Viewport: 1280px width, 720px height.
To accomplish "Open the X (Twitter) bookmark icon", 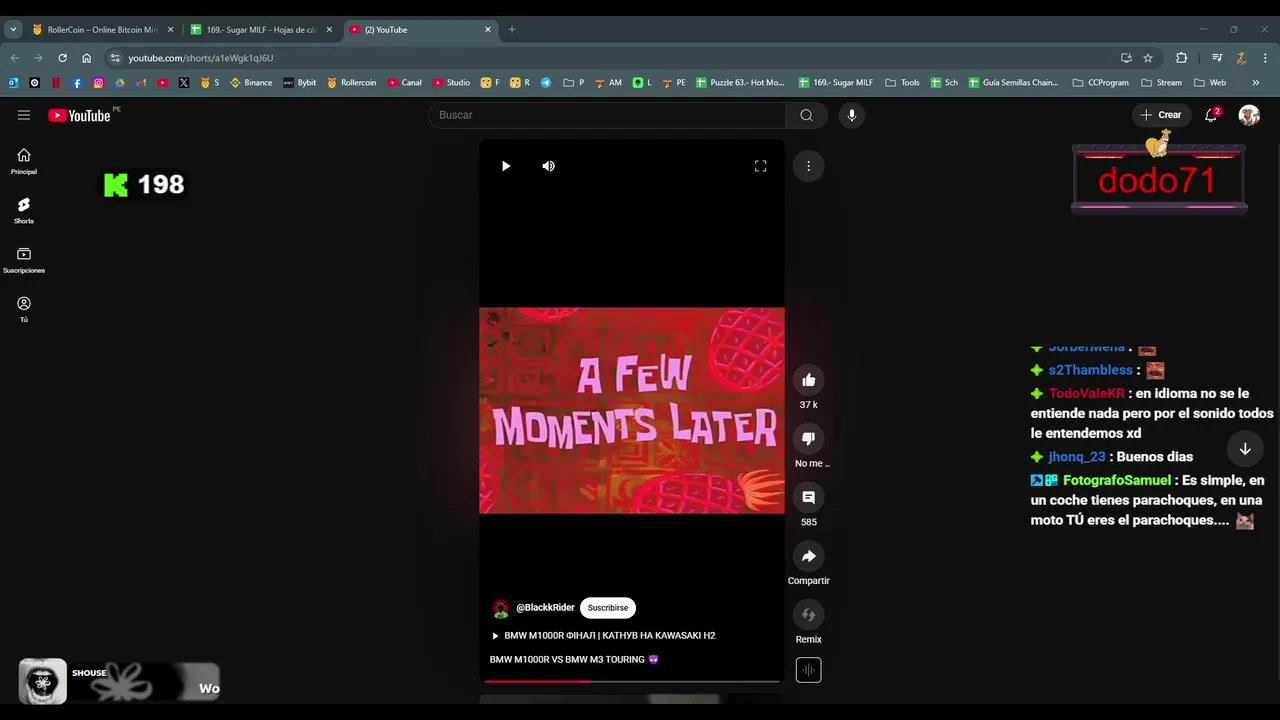I will pyautogui.click(x=184, y=83).
